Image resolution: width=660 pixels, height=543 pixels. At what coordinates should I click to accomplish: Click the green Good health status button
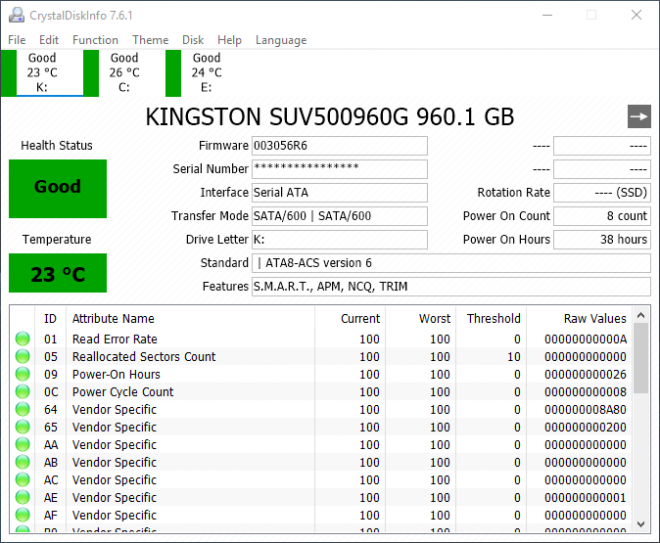click(58, 189)
